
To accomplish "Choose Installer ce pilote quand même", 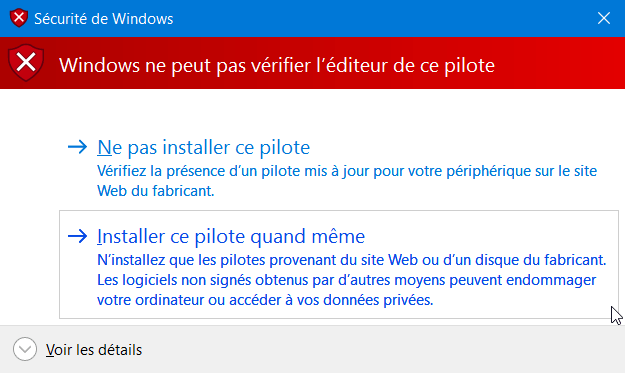I will [231, 236].
